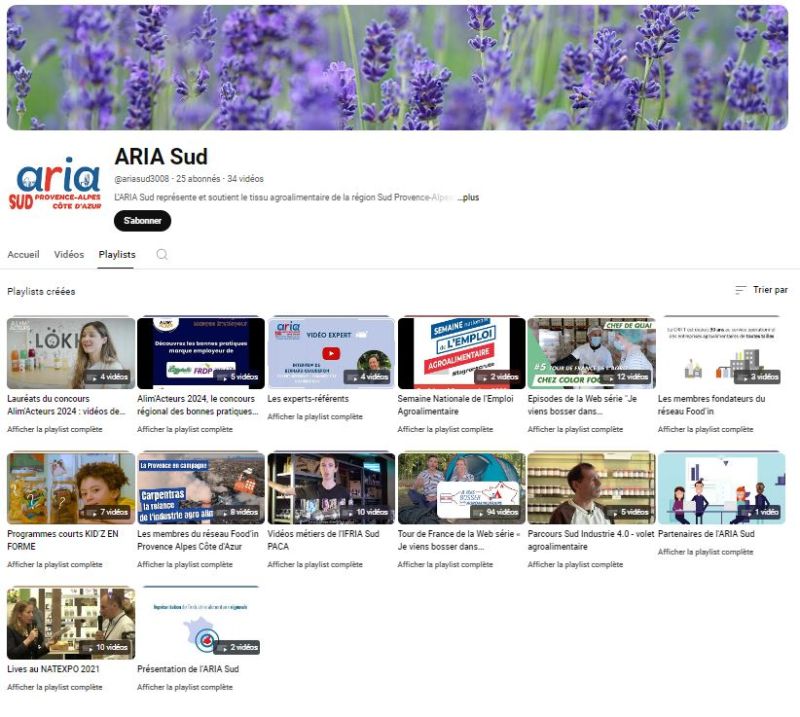
Task: Click the 12 vidéos playlist badge
Action: 626,377
